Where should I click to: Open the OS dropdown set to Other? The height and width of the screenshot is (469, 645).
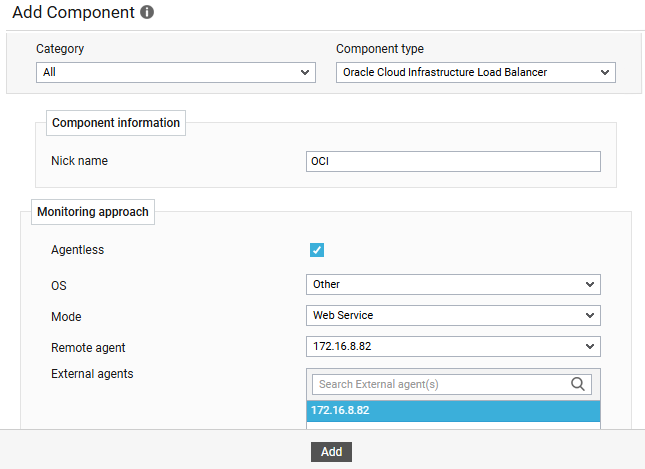point(453,284)
